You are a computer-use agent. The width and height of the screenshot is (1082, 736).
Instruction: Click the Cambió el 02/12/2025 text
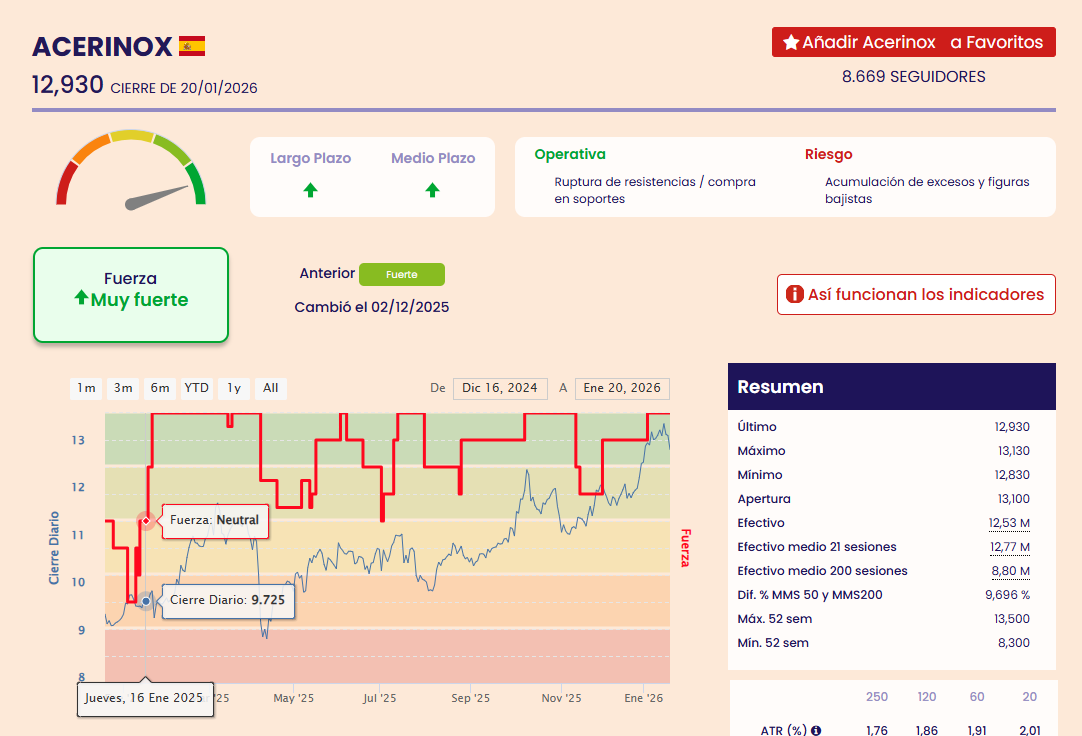coord(372,308)
